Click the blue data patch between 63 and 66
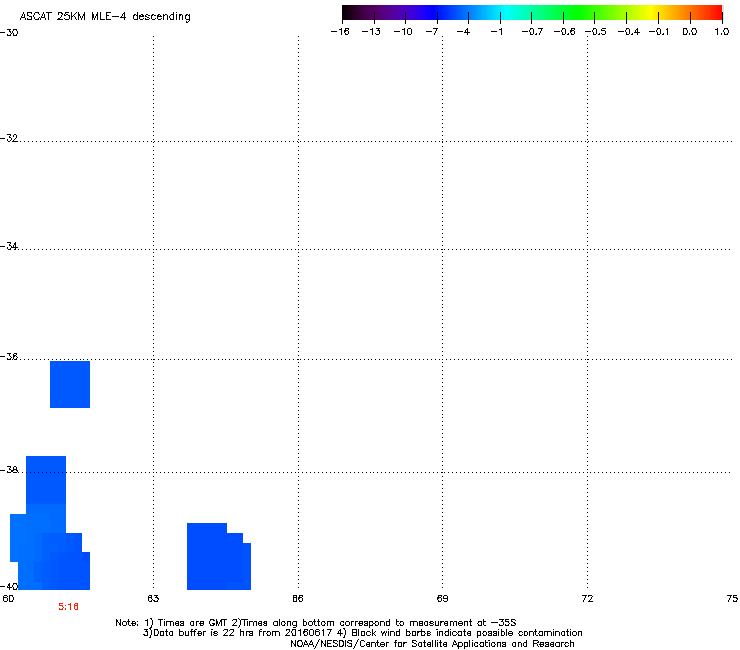 (219, 557)
